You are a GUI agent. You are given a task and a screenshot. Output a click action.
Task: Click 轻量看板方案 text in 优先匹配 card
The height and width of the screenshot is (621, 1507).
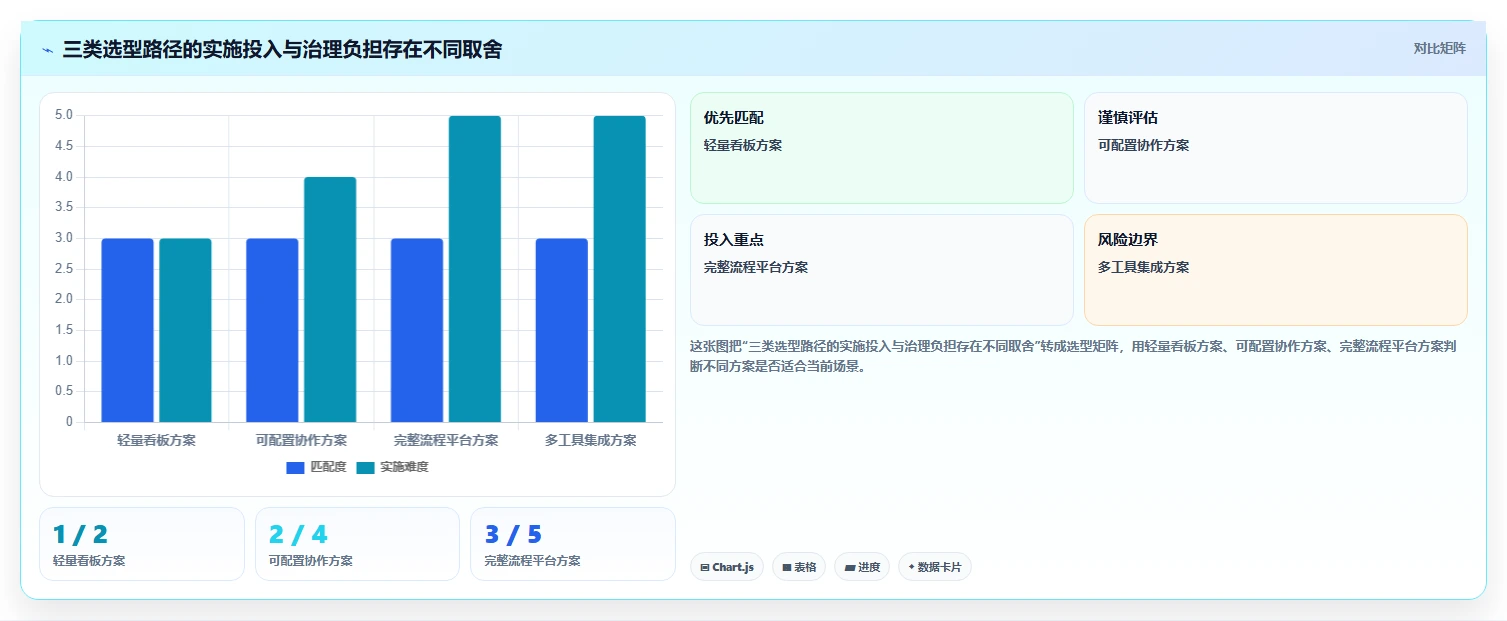(x=743, y=145)
